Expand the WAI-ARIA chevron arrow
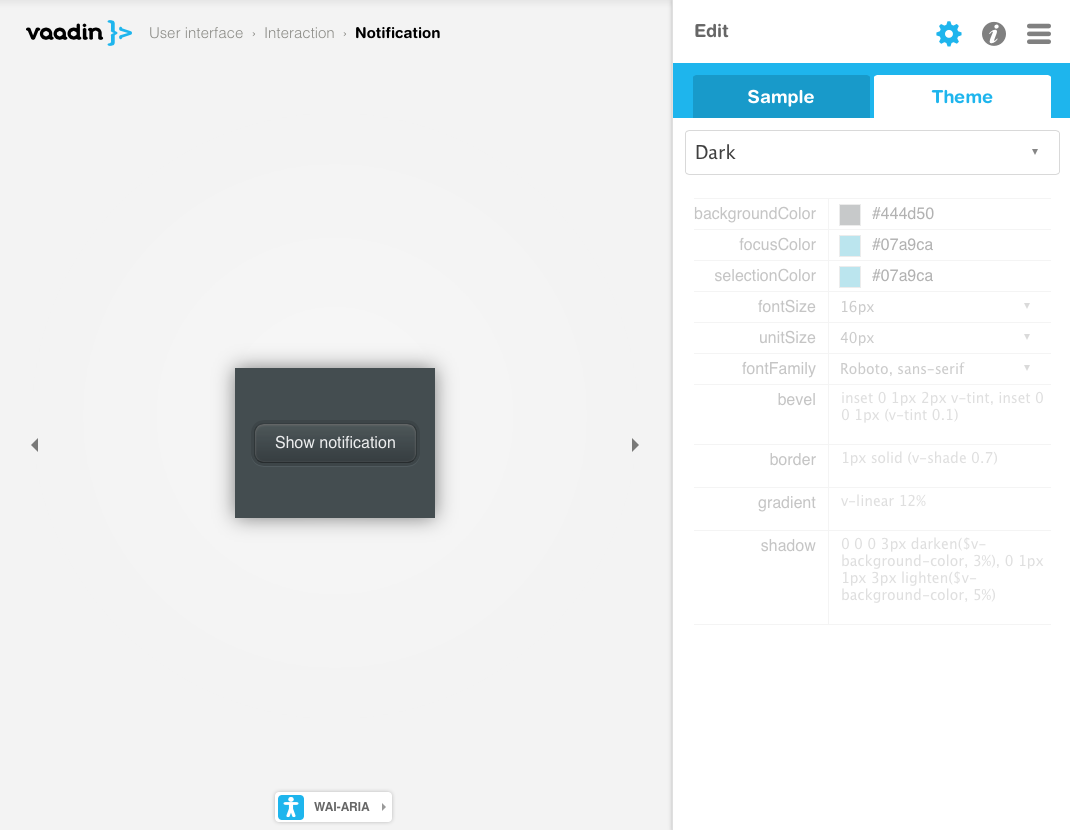1070x830 pixels. click(x=384, y=807)
